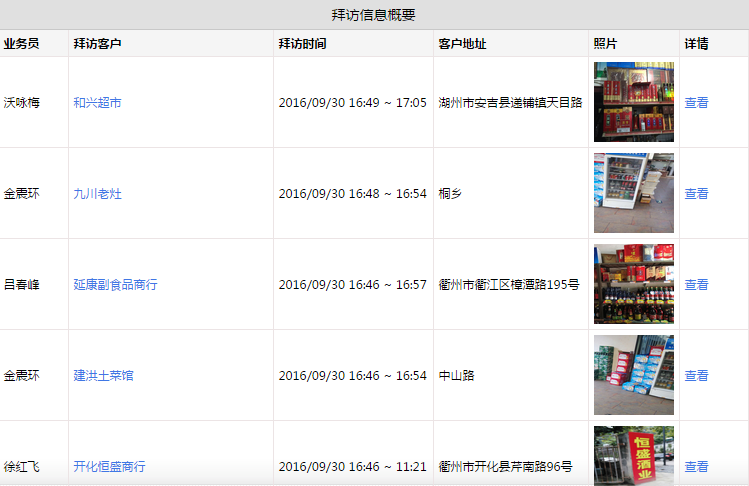Click the 照片 column header
Image resolution: width=749 pixels, height=486 pixels.
(x=605, y=44)
